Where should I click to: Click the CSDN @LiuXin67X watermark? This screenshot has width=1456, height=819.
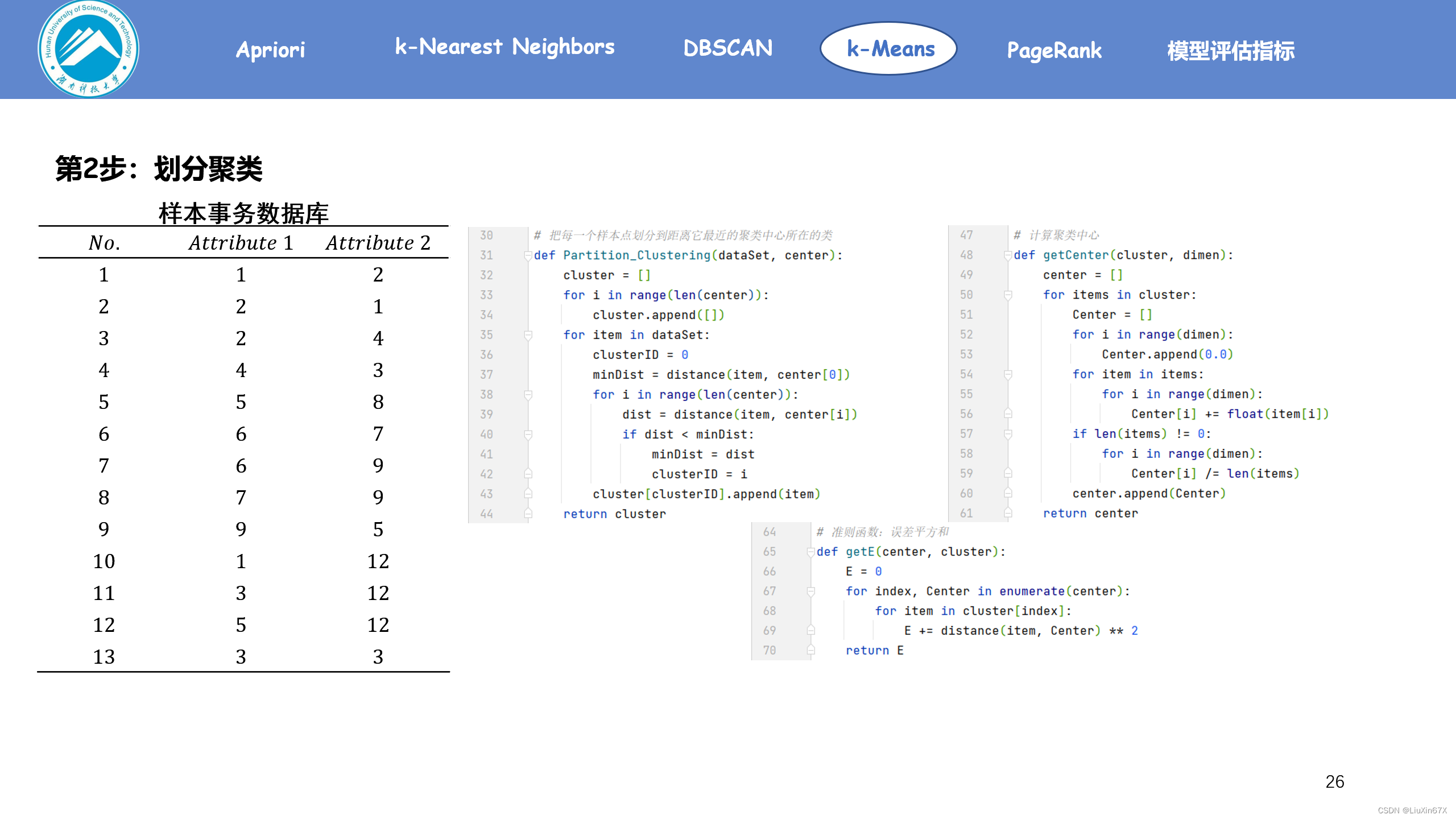(x=1412, y=810)
